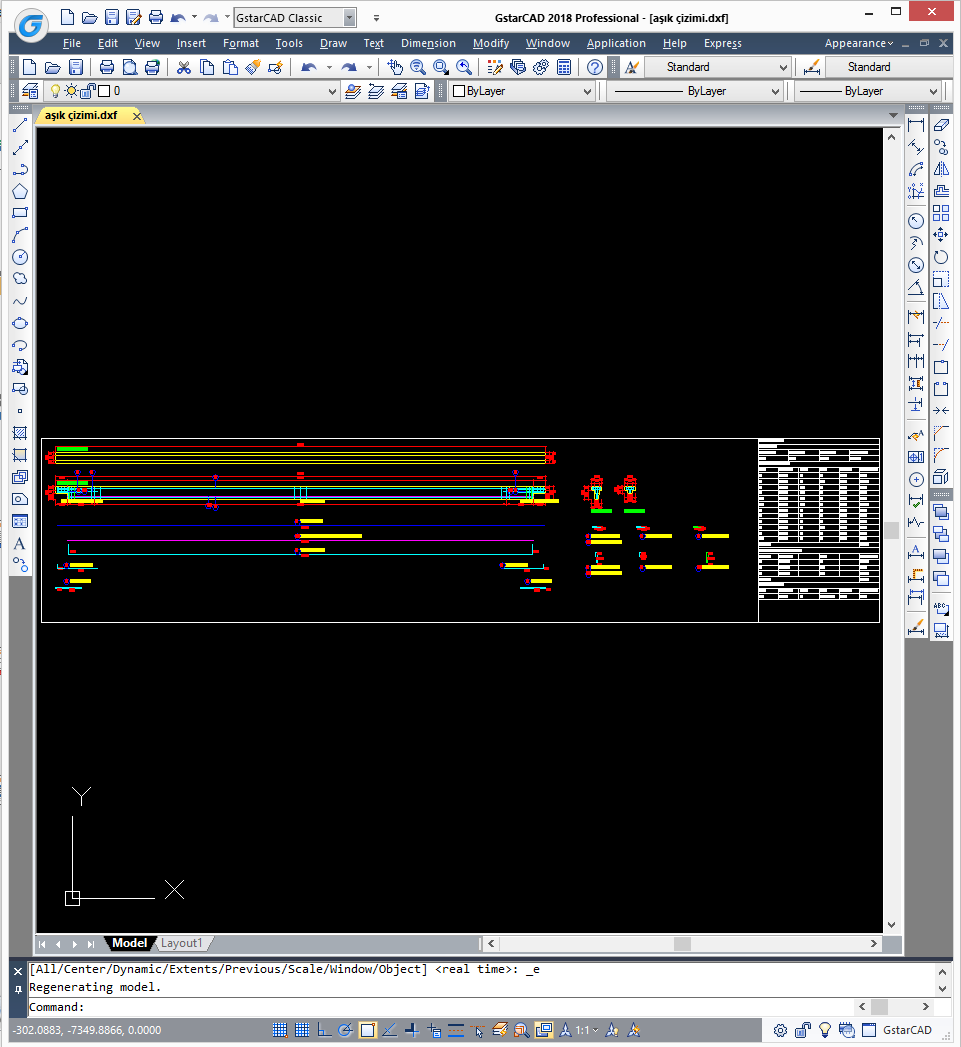Toggle Ortho mode in status bar
The image size is (961, 1047).
pyautogui.click(x=324, y=1030)
